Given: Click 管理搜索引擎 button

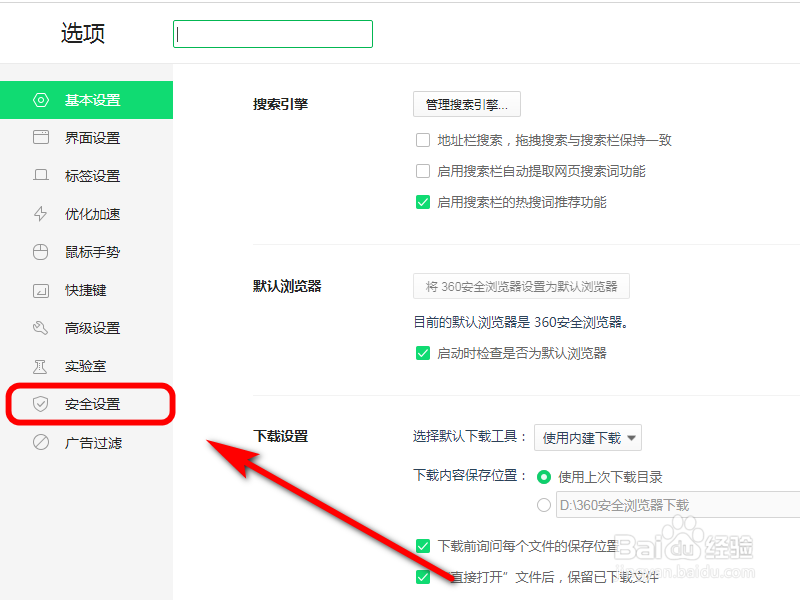Looking at the screenshot, I should [x=467, y=104].
